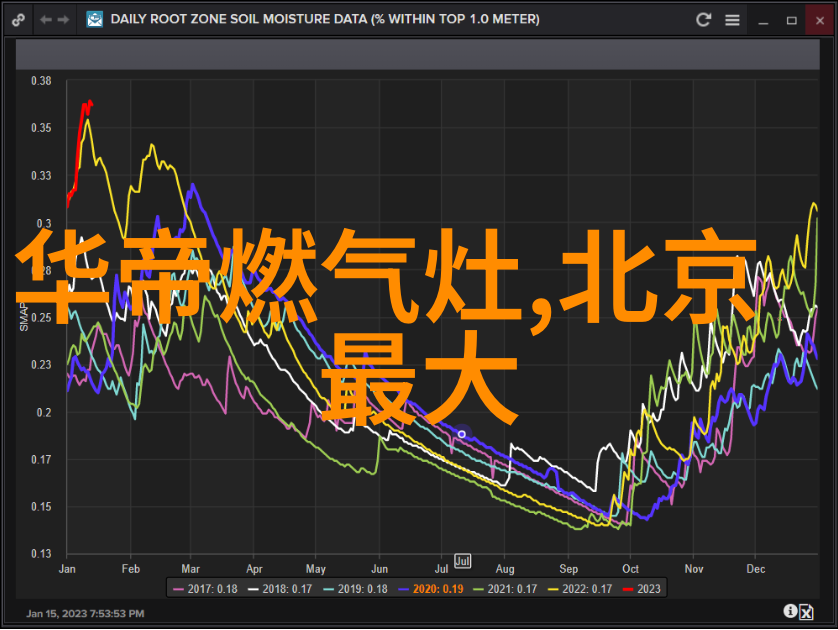Click the Jan label on the x-axis

[x=67, y=569]
